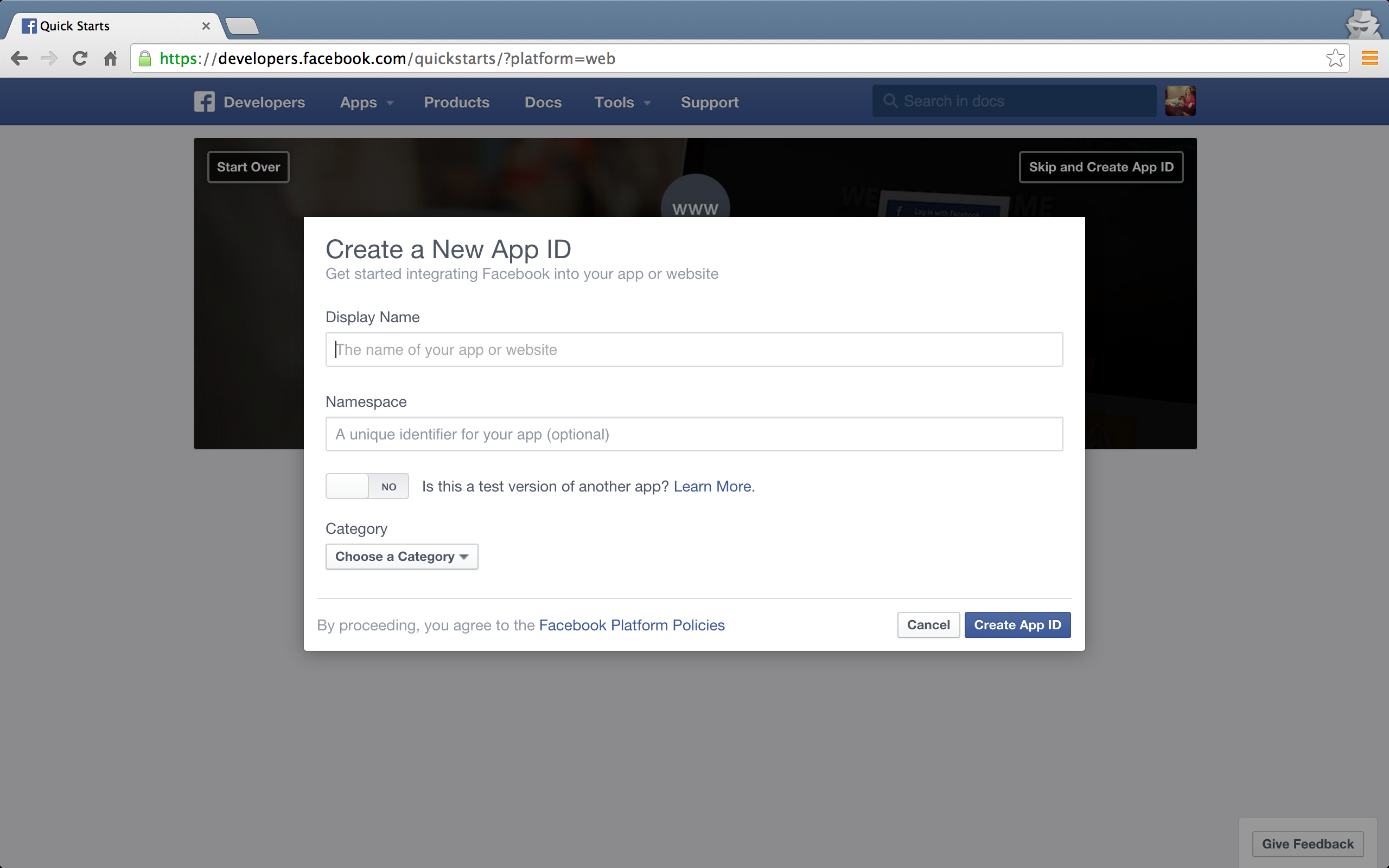
Task: Click the browser reload icon
Action: [80, 59]
